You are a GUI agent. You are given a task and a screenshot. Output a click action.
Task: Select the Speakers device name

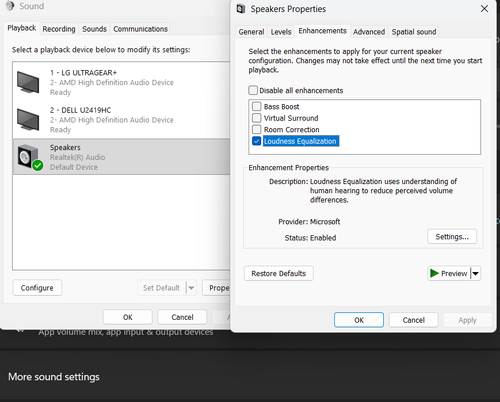[x=65, y=147]
